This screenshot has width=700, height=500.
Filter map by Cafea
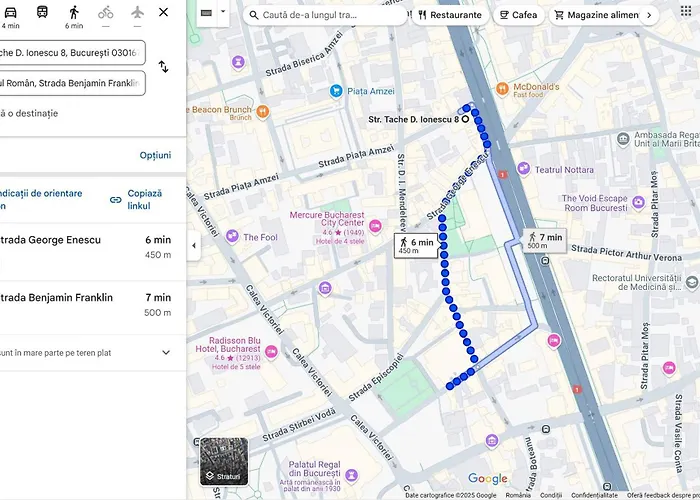click(518, 15)
